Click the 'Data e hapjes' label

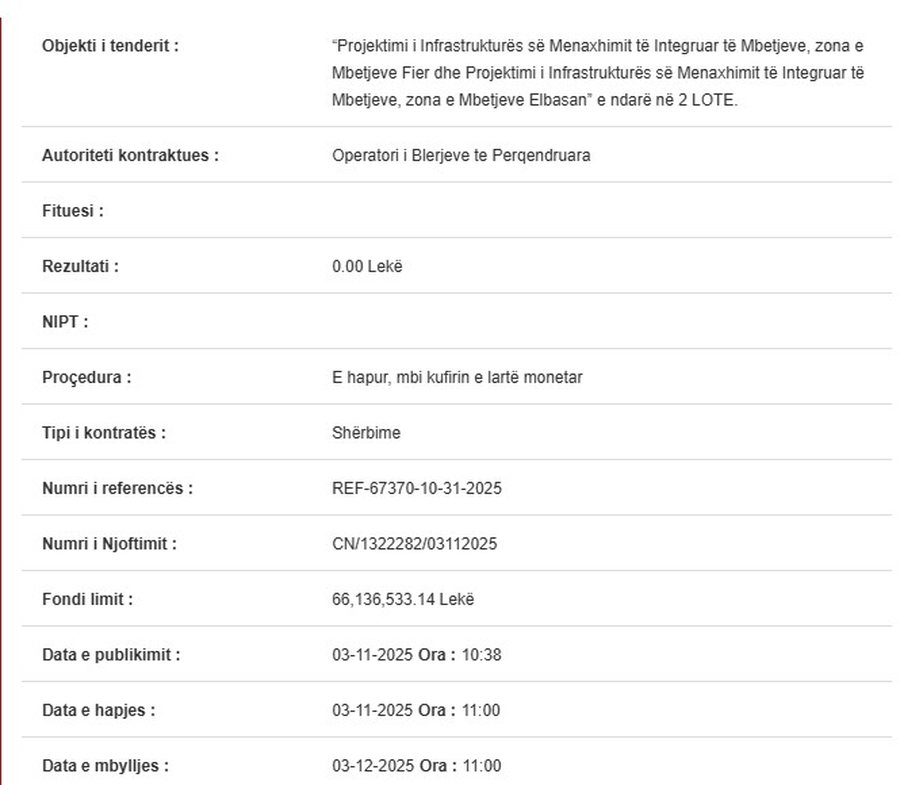[x=98, y=711]
